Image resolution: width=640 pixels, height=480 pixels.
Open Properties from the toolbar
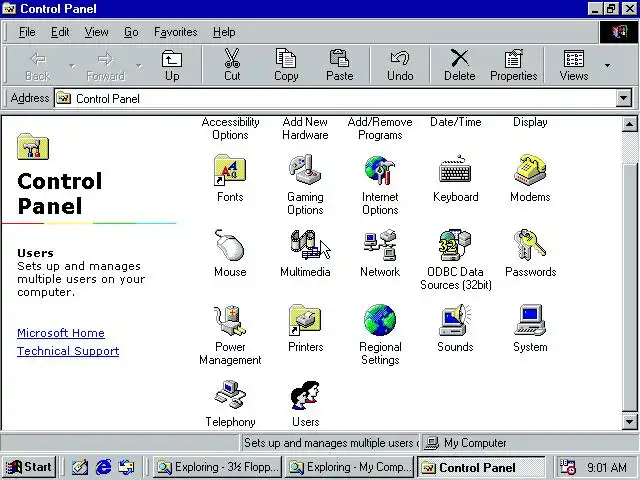click(x=513, y=65)
